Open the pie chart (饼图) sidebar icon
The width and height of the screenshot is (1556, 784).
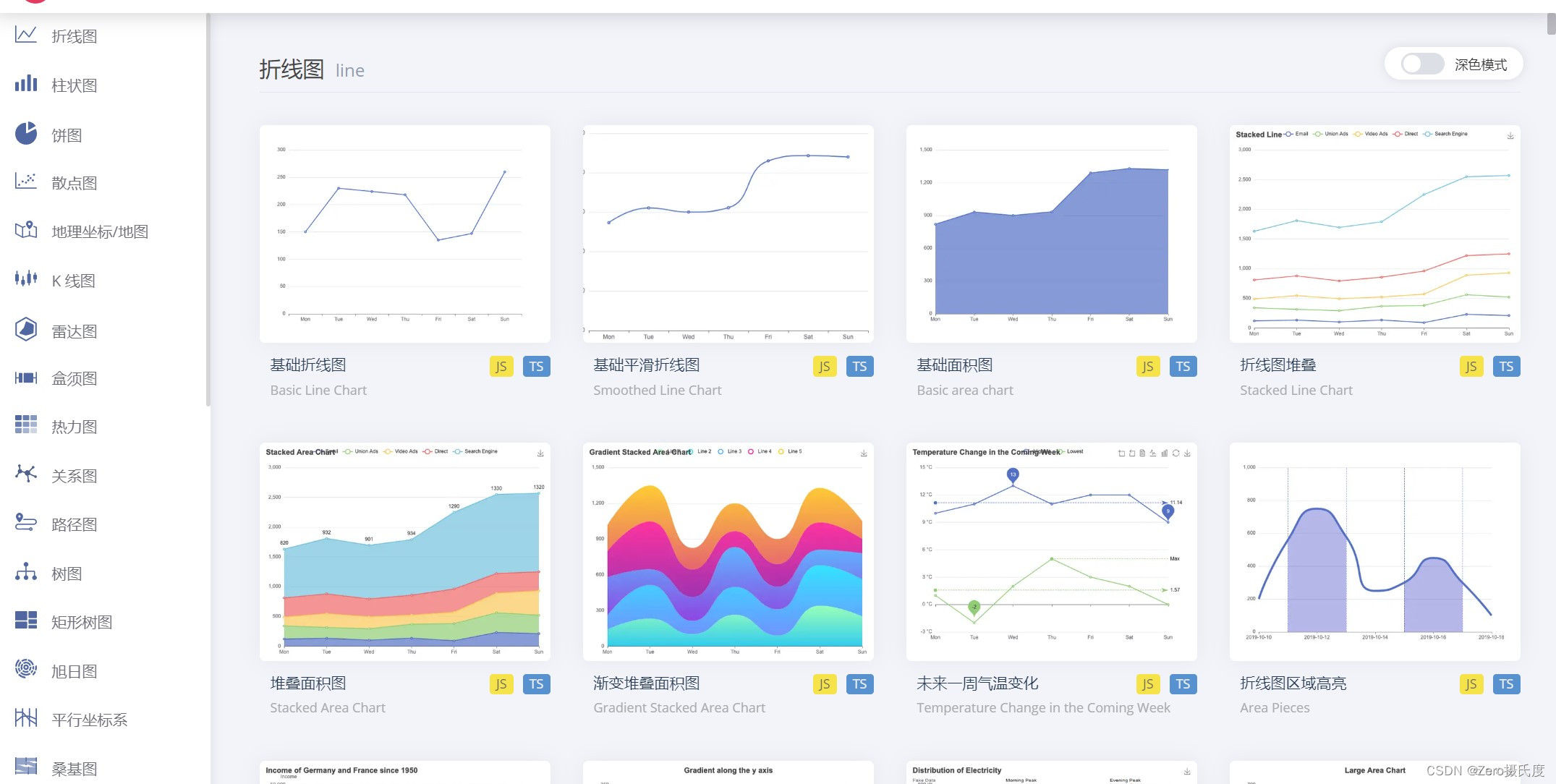pyautogui.click(x=26, y=133)
